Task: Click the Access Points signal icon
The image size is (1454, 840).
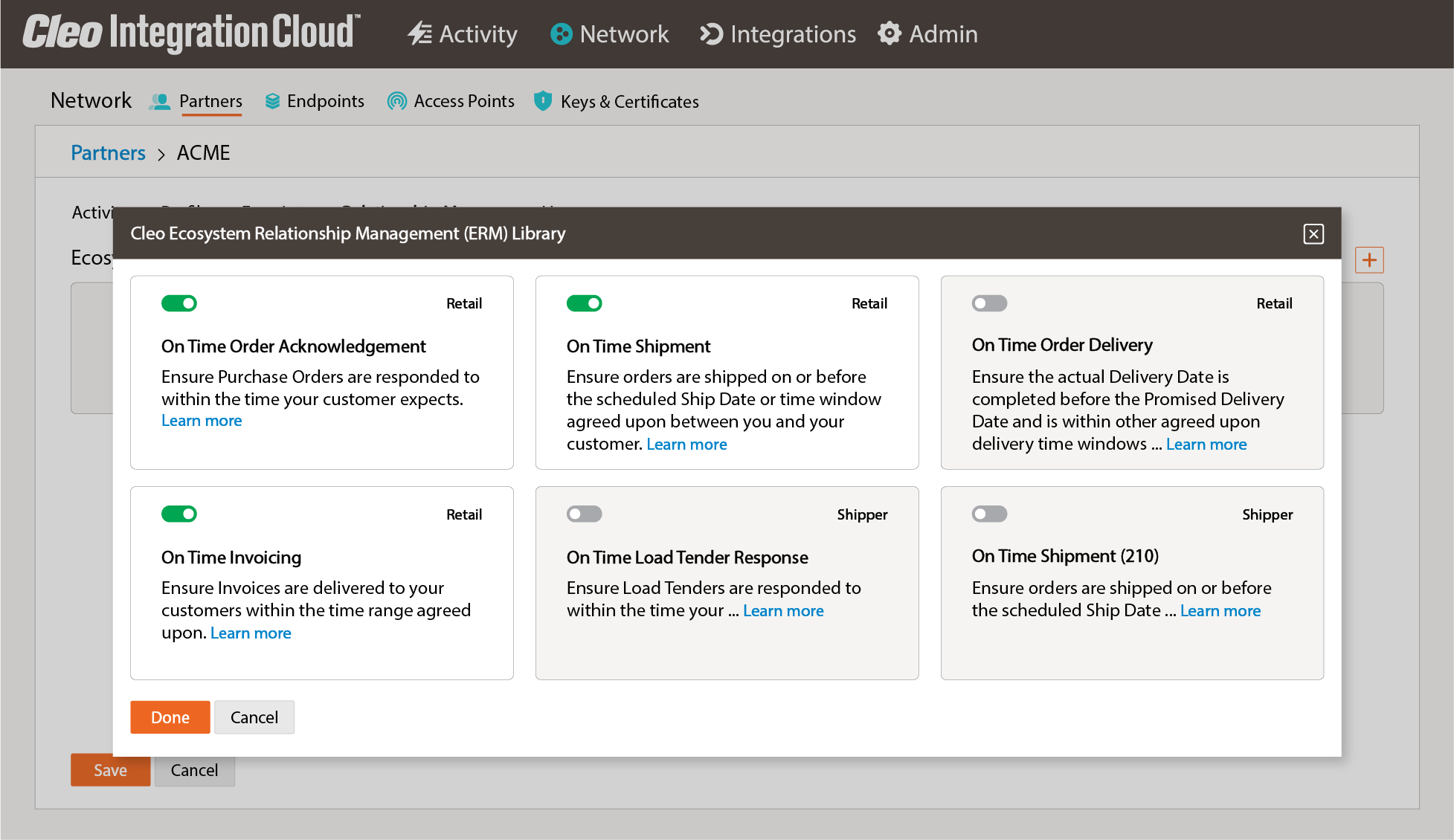Action: tap(397, 101)
